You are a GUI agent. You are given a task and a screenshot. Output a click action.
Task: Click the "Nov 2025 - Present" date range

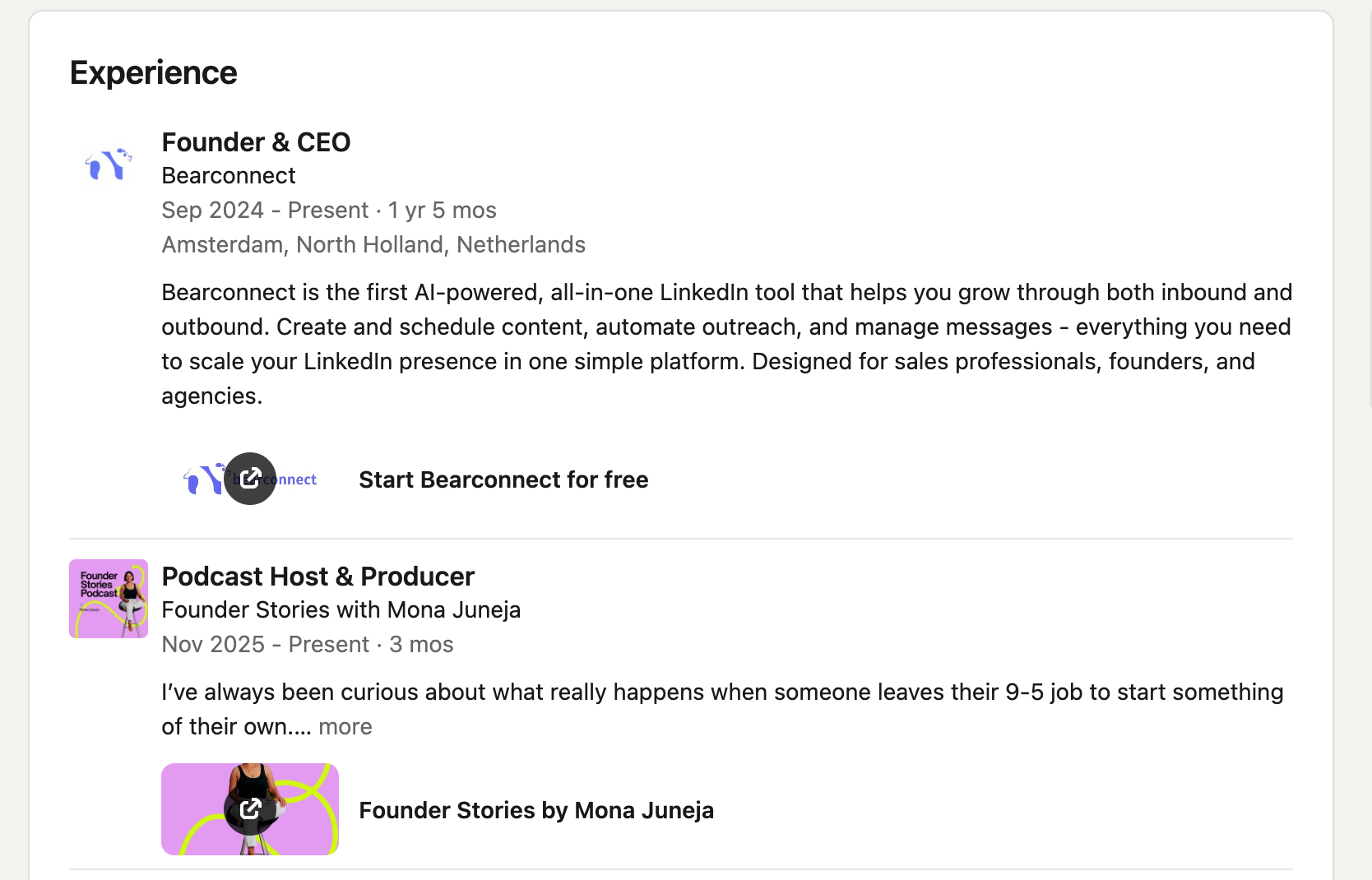(x=266, y=645)
